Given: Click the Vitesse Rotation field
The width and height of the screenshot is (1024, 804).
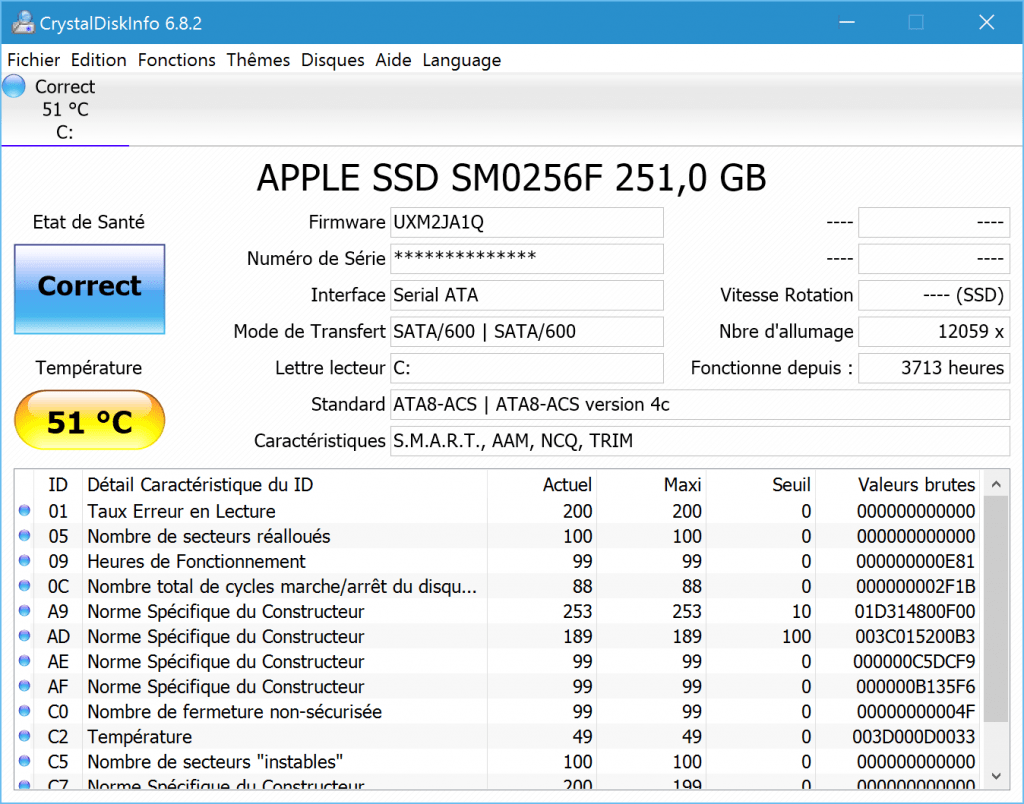Looking at the screenshot, I should pyautogui.click(x=934, y=295).
